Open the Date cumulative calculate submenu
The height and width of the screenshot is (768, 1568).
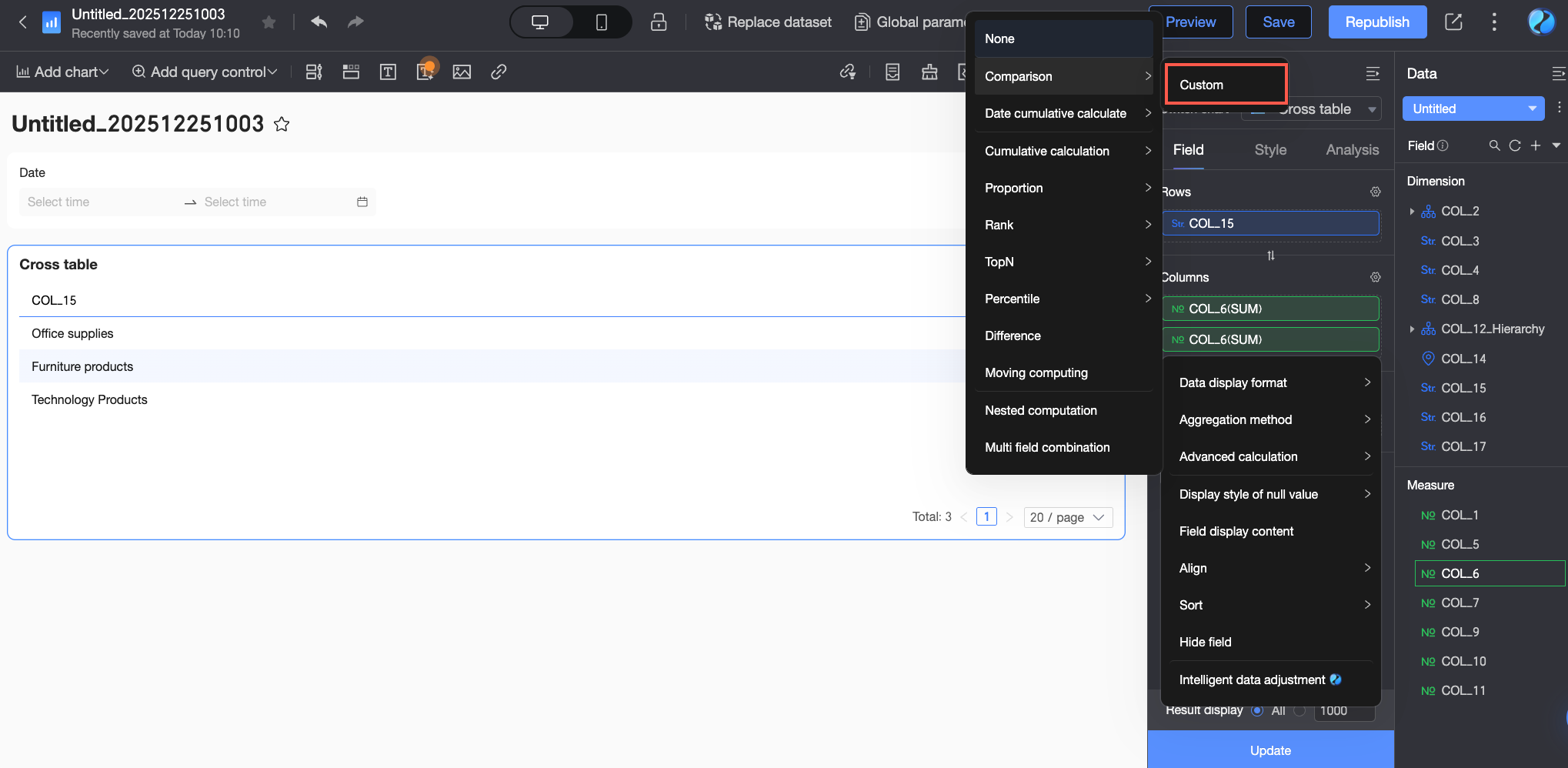[x=1064, y=113]
